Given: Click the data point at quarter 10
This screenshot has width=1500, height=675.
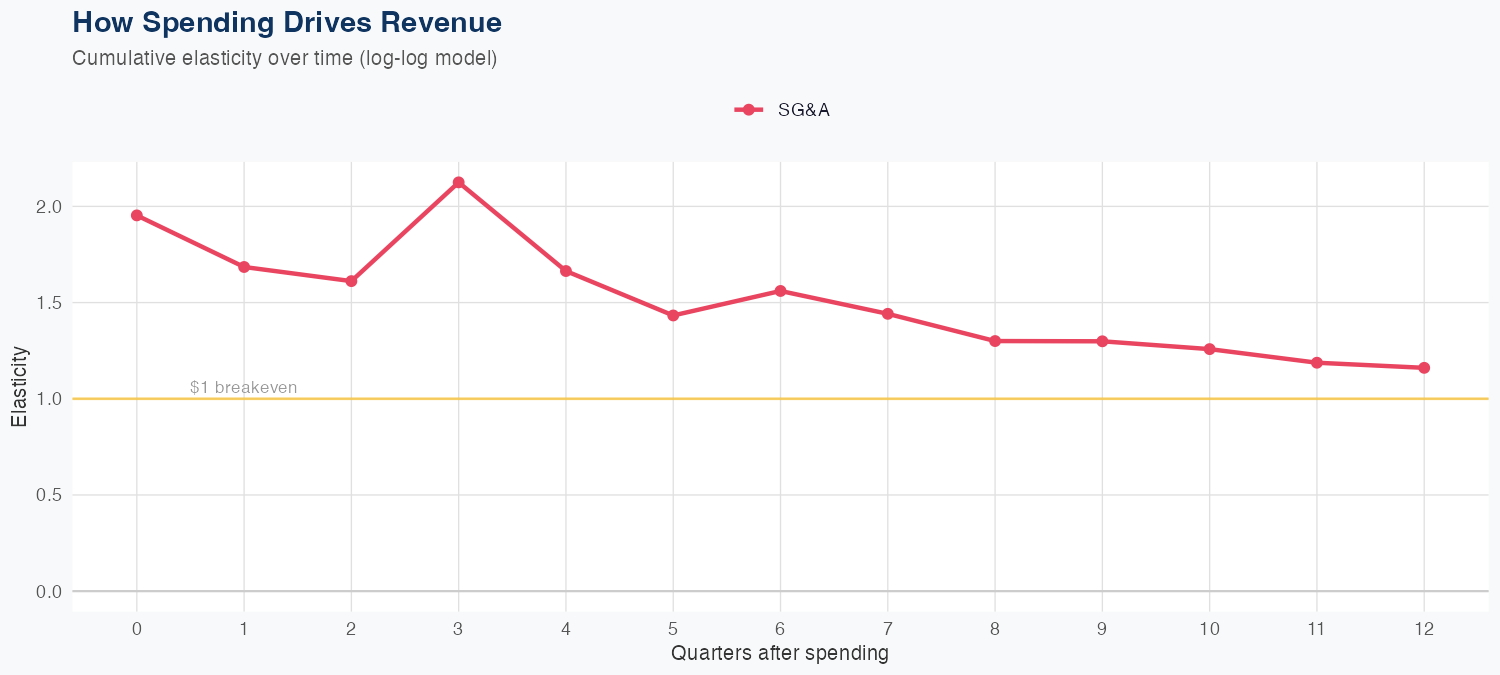Looking at the screenshot, I should pyautogui.click(x=1210, y=349).
